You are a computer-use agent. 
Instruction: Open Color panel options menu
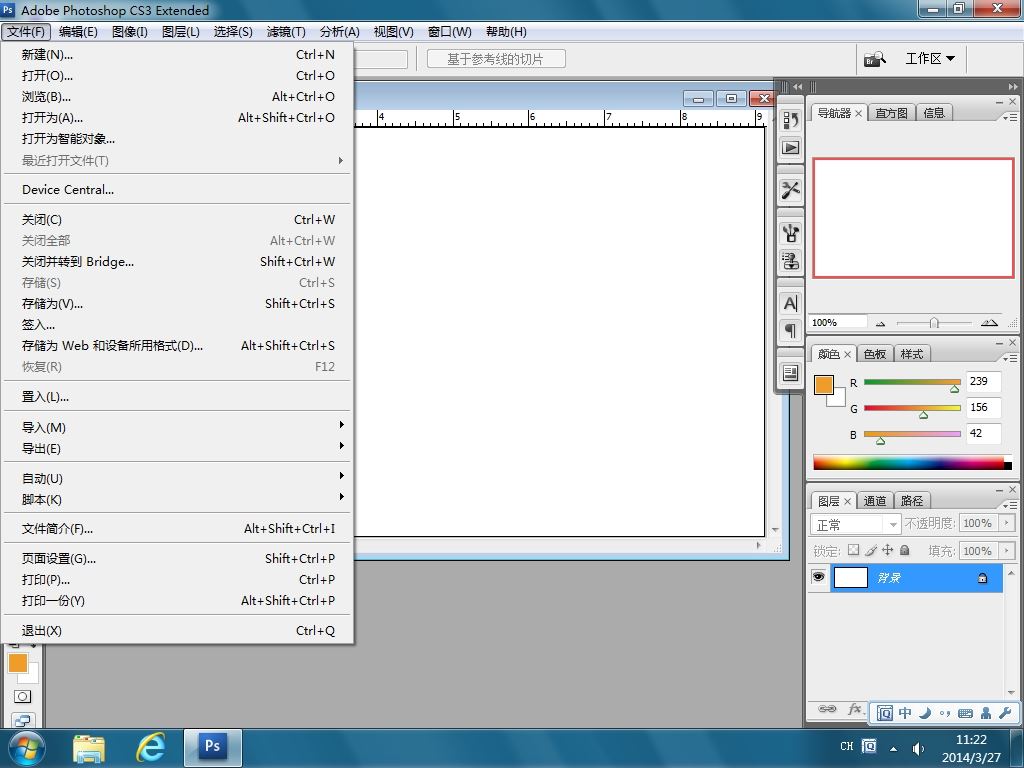pyautogui.click(x=1010, y=358)
